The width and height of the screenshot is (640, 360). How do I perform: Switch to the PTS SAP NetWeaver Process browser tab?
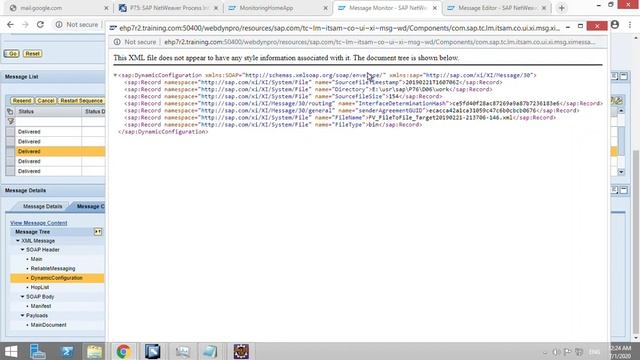(x=168, y=8)
